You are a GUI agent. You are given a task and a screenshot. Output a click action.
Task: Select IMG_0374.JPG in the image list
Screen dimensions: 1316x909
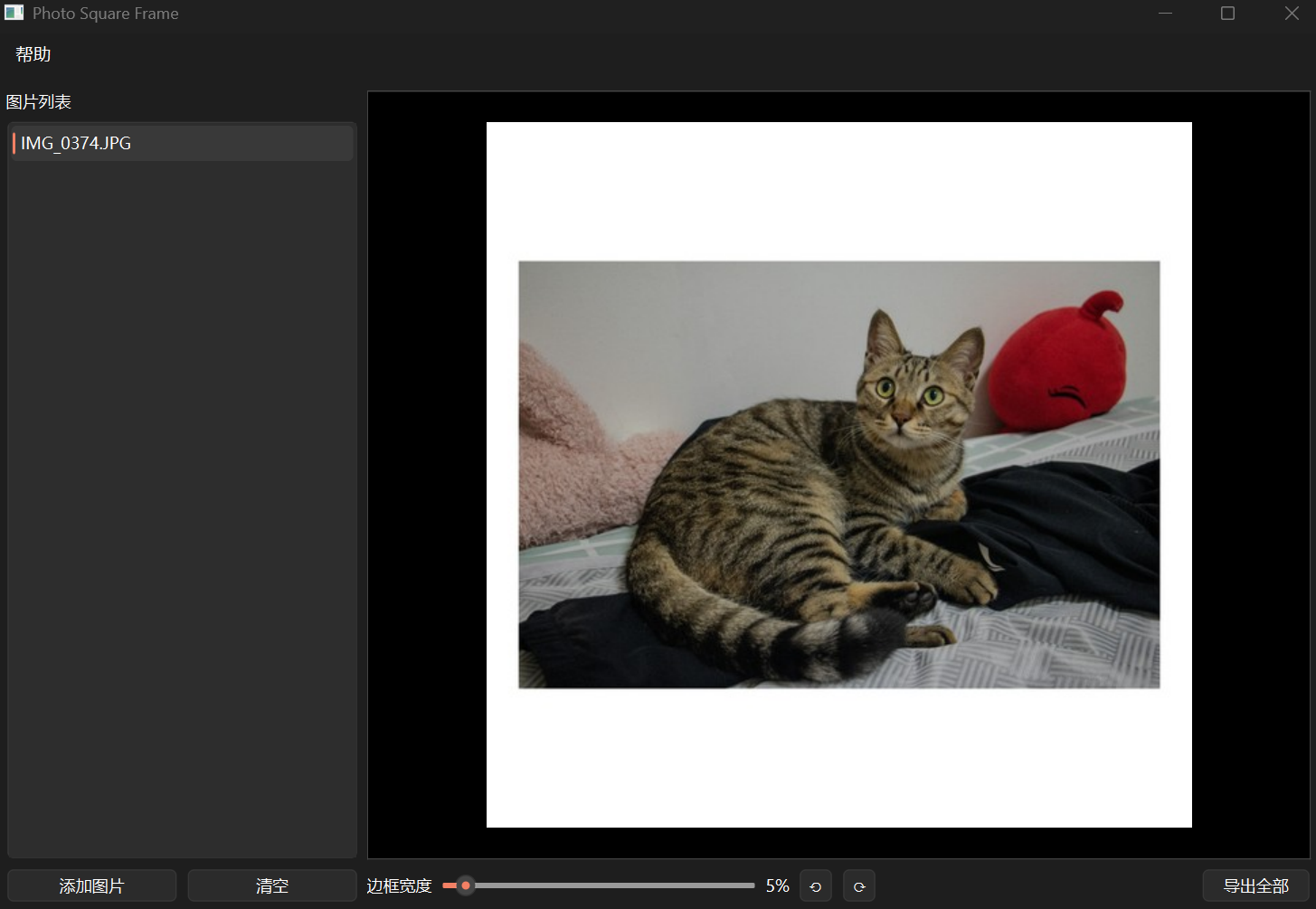coord(182,143)
